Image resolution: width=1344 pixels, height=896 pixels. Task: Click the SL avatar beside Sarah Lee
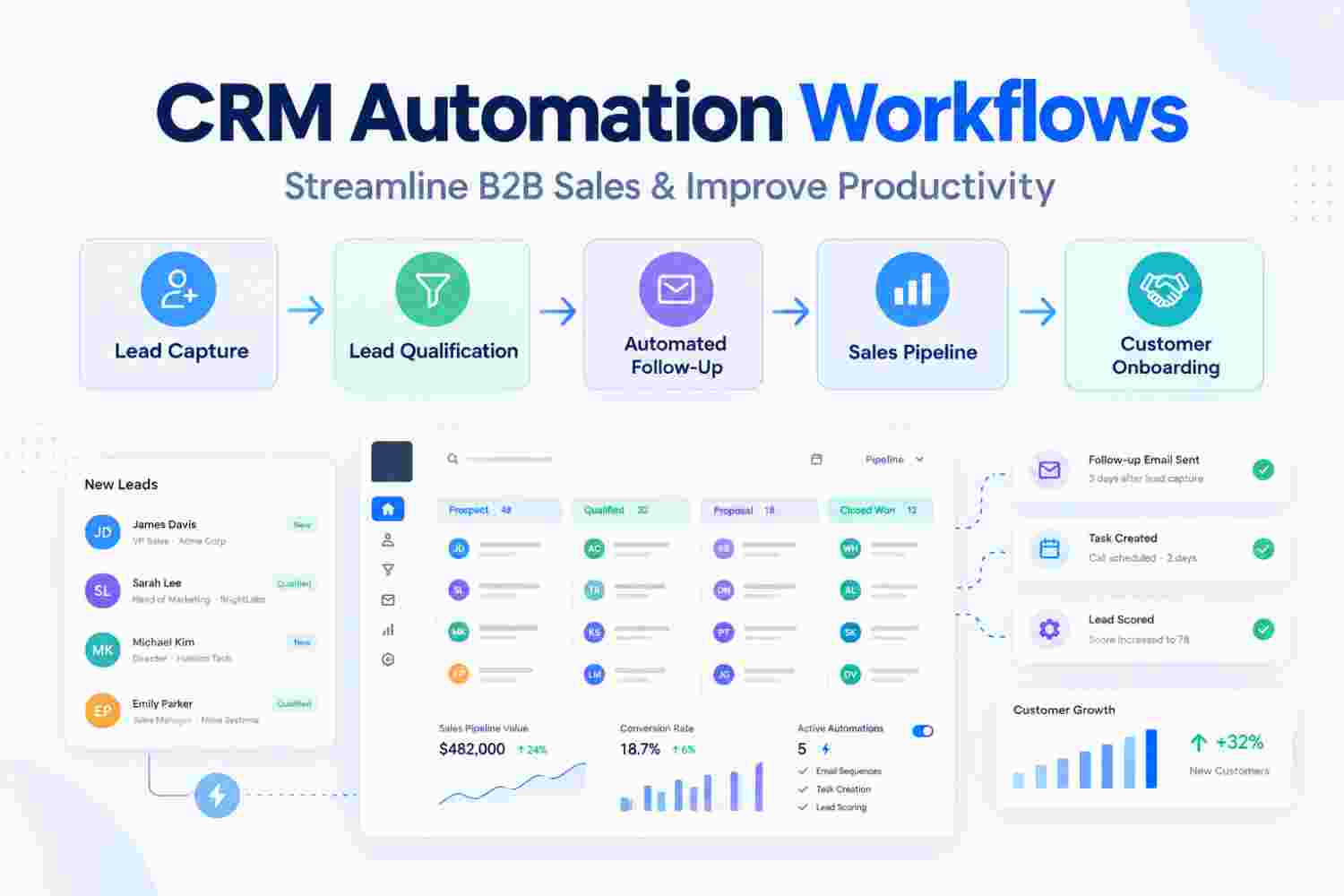pyautogui.click(x=102, y=591)
